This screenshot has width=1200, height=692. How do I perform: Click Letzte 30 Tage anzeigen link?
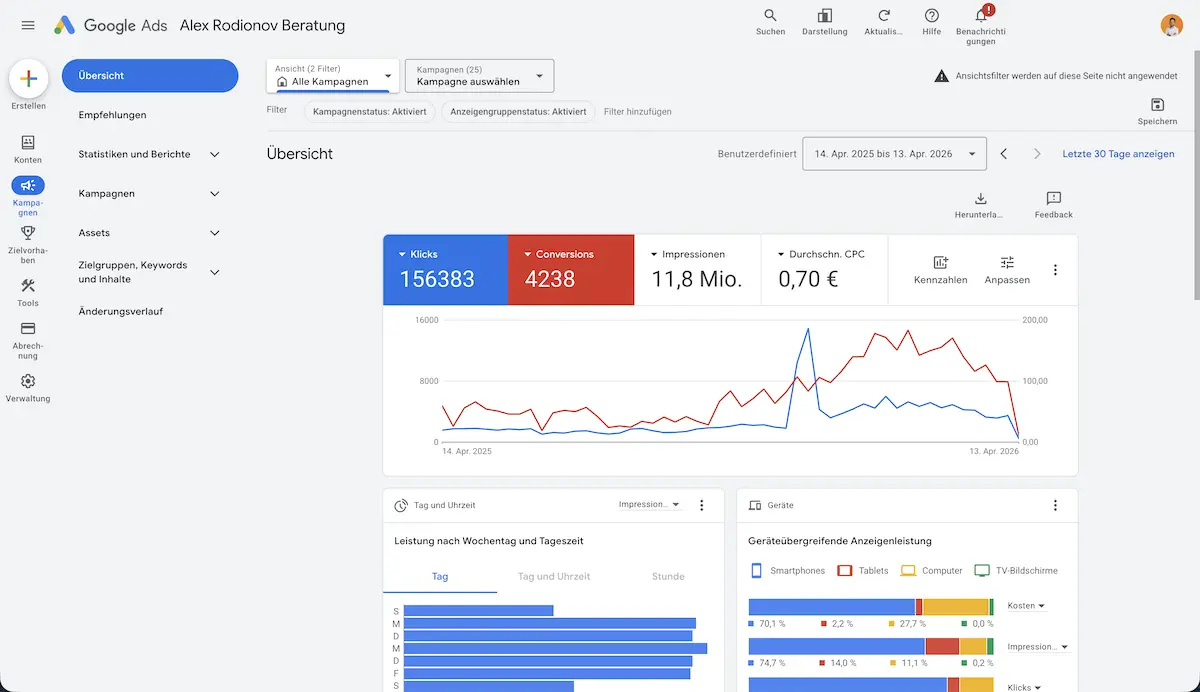[x=1118, y=154]
